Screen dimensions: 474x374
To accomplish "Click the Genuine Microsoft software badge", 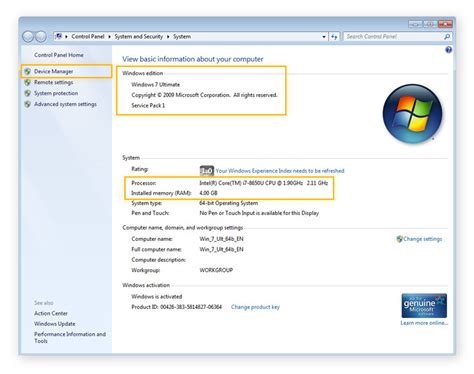I will [424, 306].
